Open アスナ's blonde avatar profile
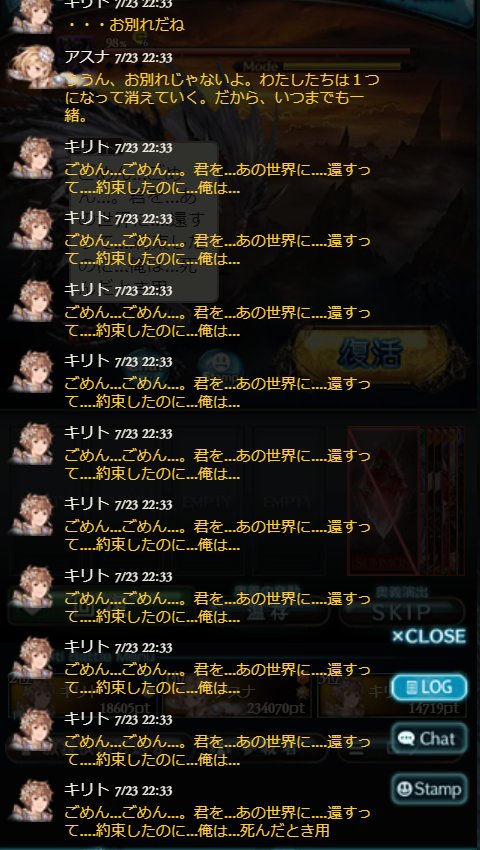480x850 pixels. pos(33,66)
